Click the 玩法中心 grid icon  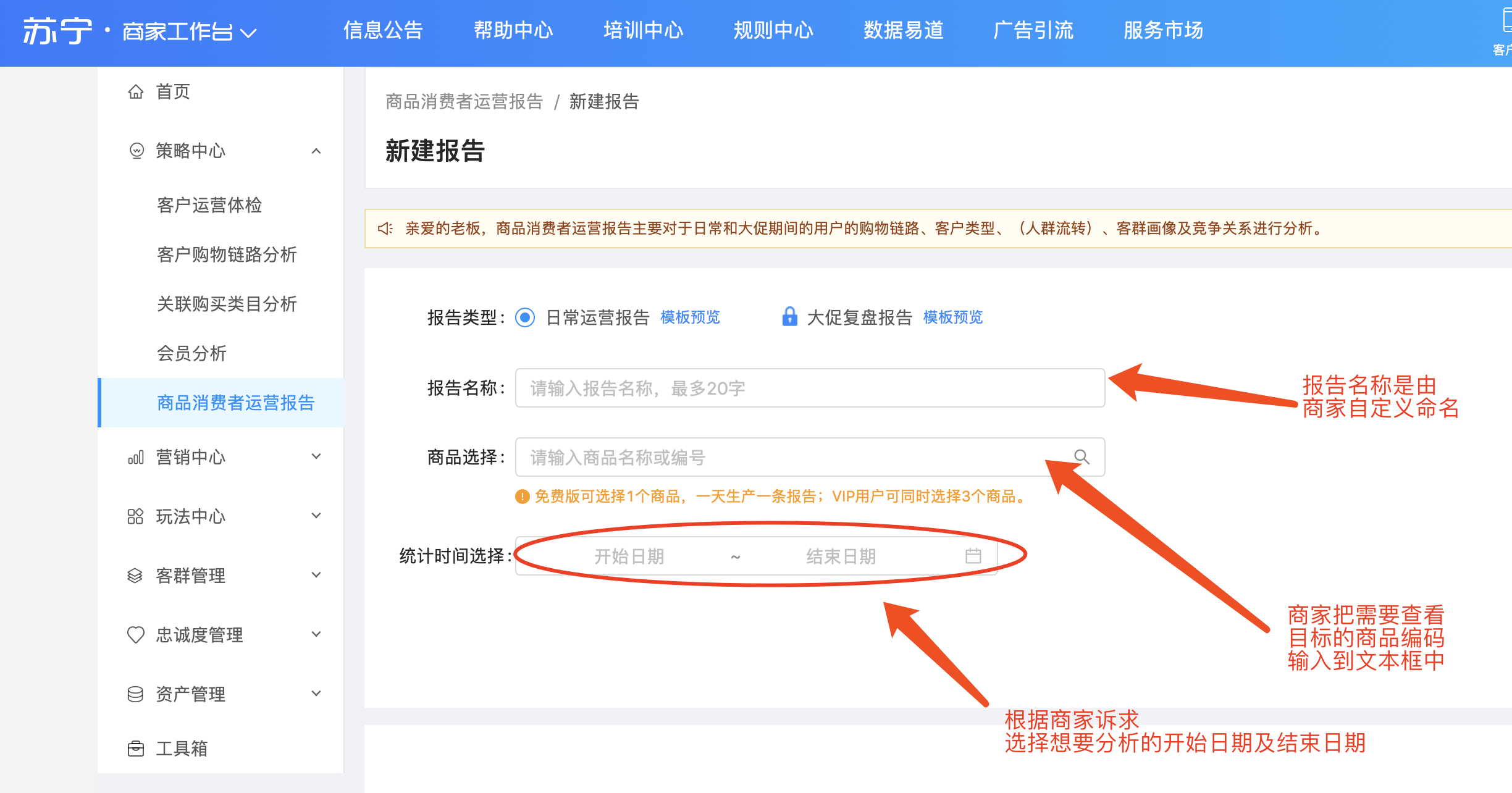[x=135, y=516]
